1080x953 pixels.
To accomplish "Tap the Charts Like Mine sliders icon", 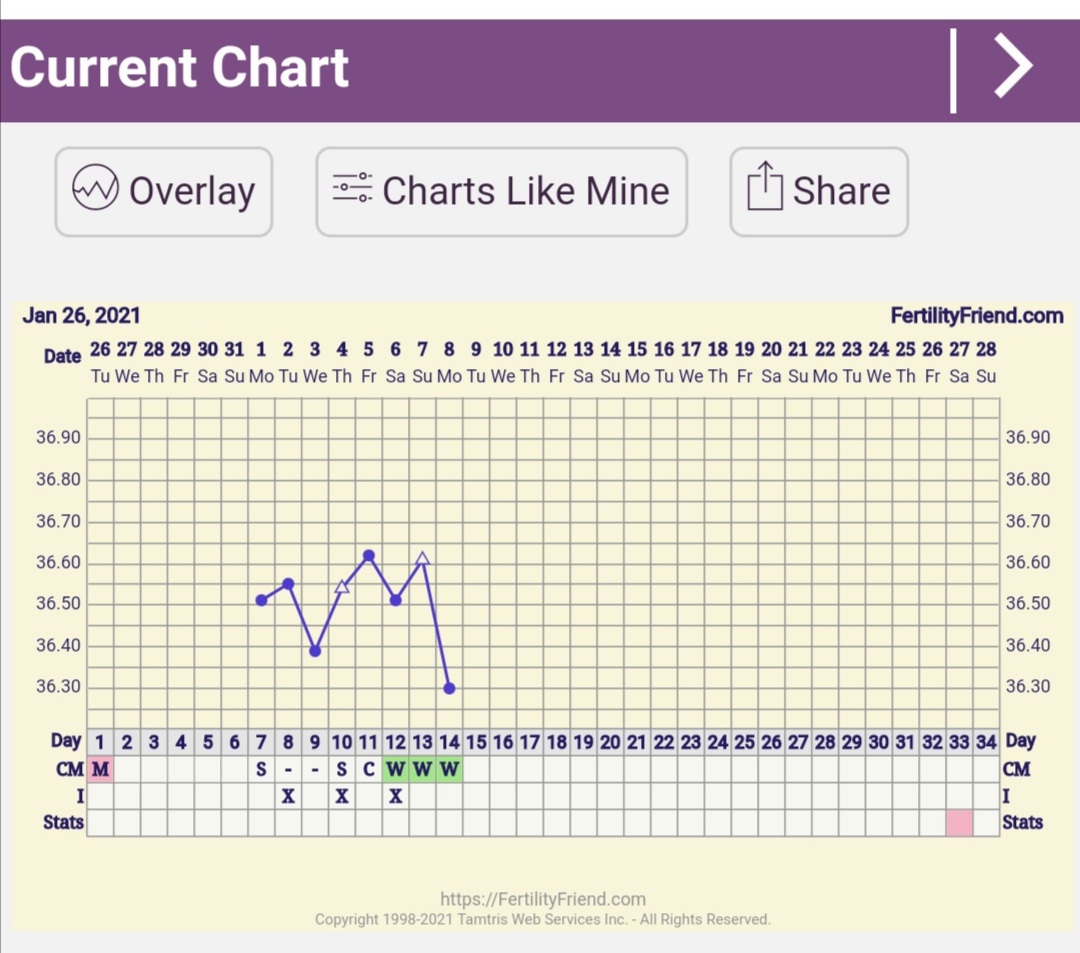I will click(x=352, y=189).
